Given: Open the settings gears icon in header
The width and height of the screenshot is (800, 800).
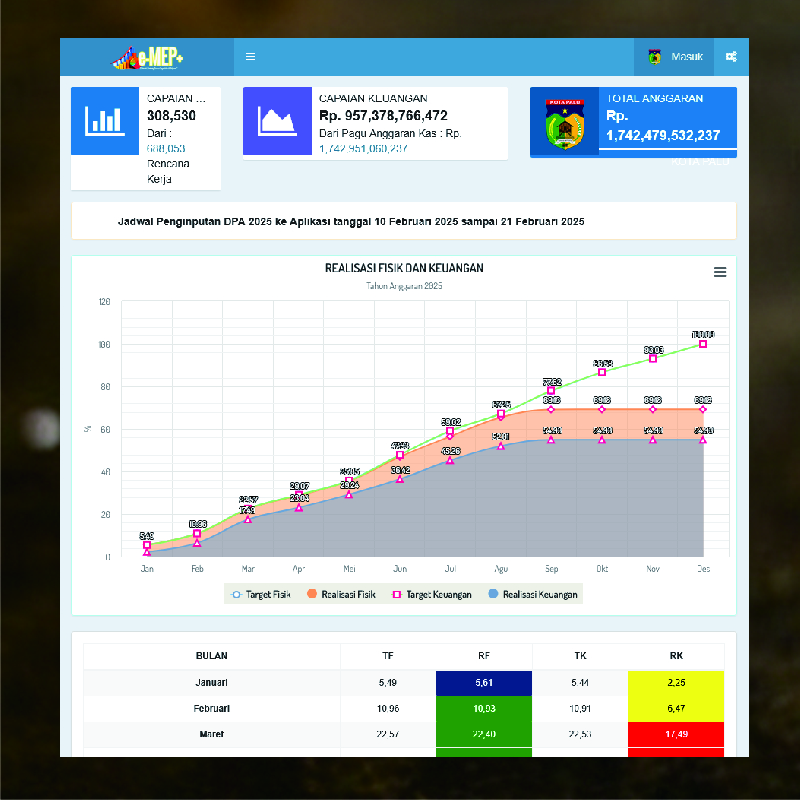Looking at the screenshot, I should point(731,57).
